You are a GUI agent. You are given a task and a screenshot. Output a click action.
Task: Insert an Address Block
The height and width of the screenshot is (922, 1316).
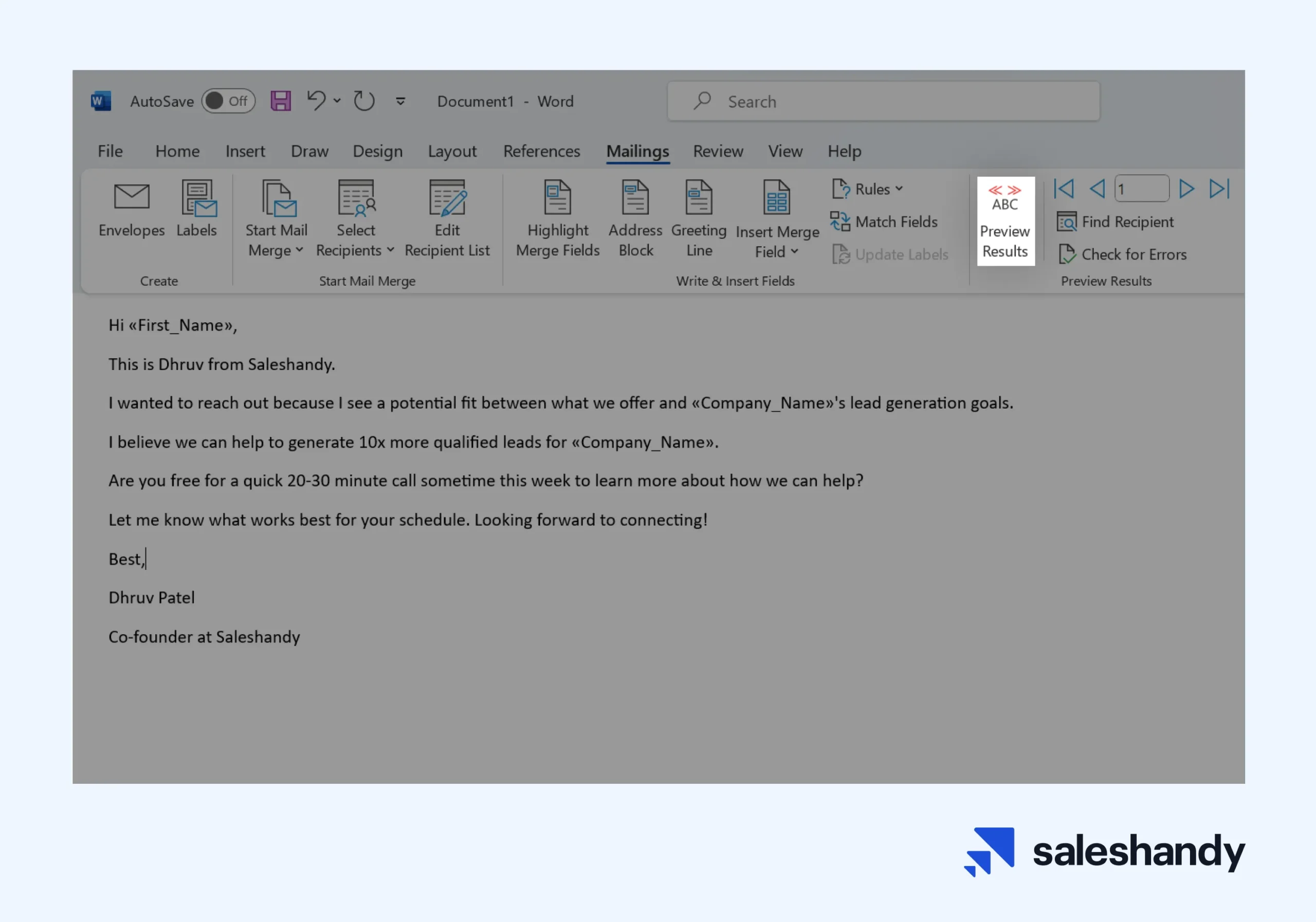coord(636,219)
